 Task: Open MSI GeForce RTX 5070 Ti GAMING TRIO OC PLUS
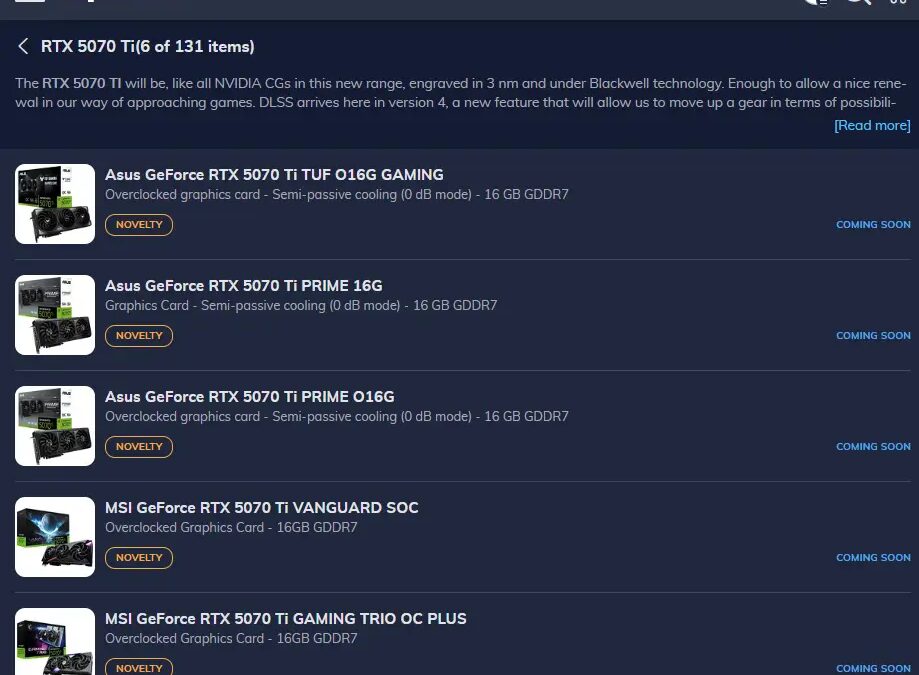(285, 619)
